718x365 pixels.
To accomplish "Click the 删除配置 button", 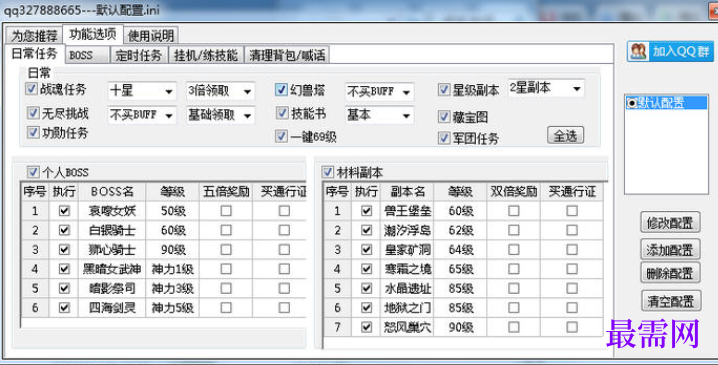I will click(x=670, y=273).
